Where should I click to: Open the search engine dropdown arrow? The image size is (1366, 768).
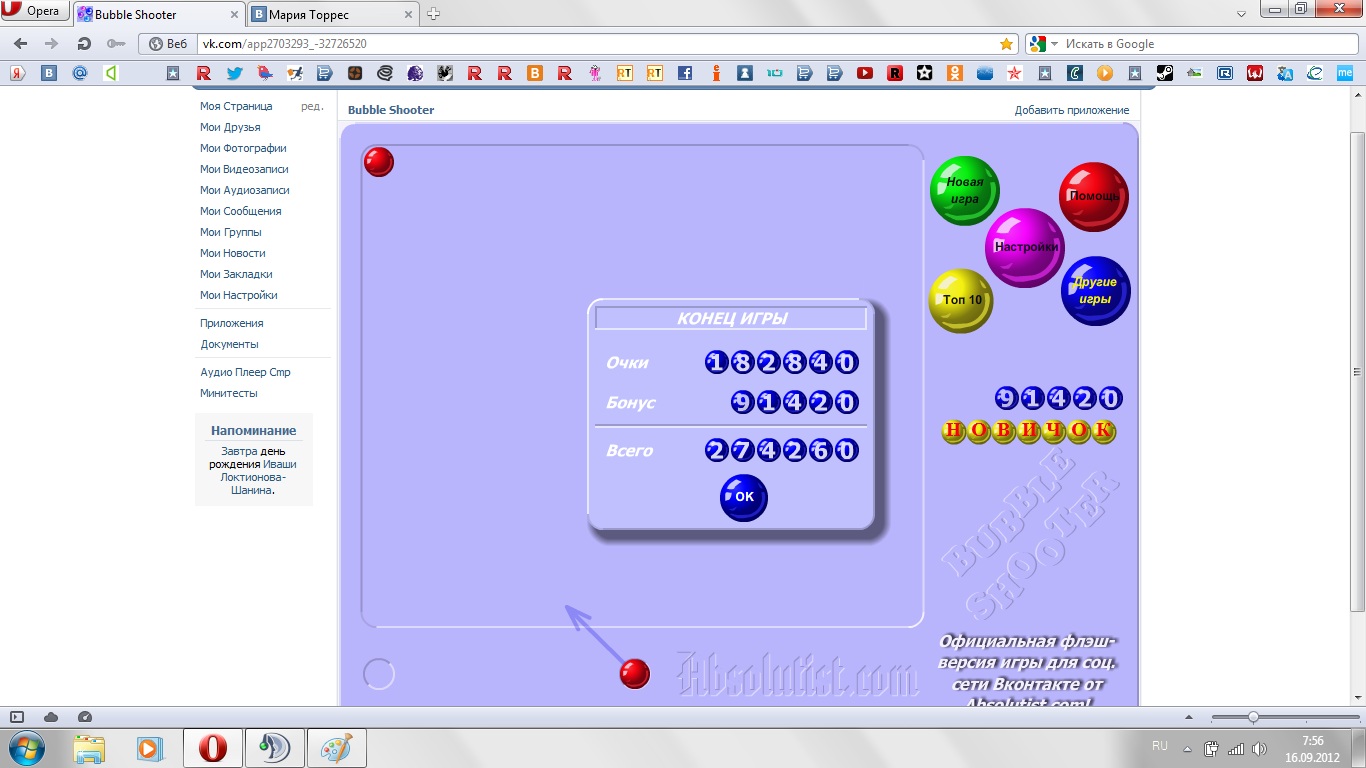point(1054,44)
